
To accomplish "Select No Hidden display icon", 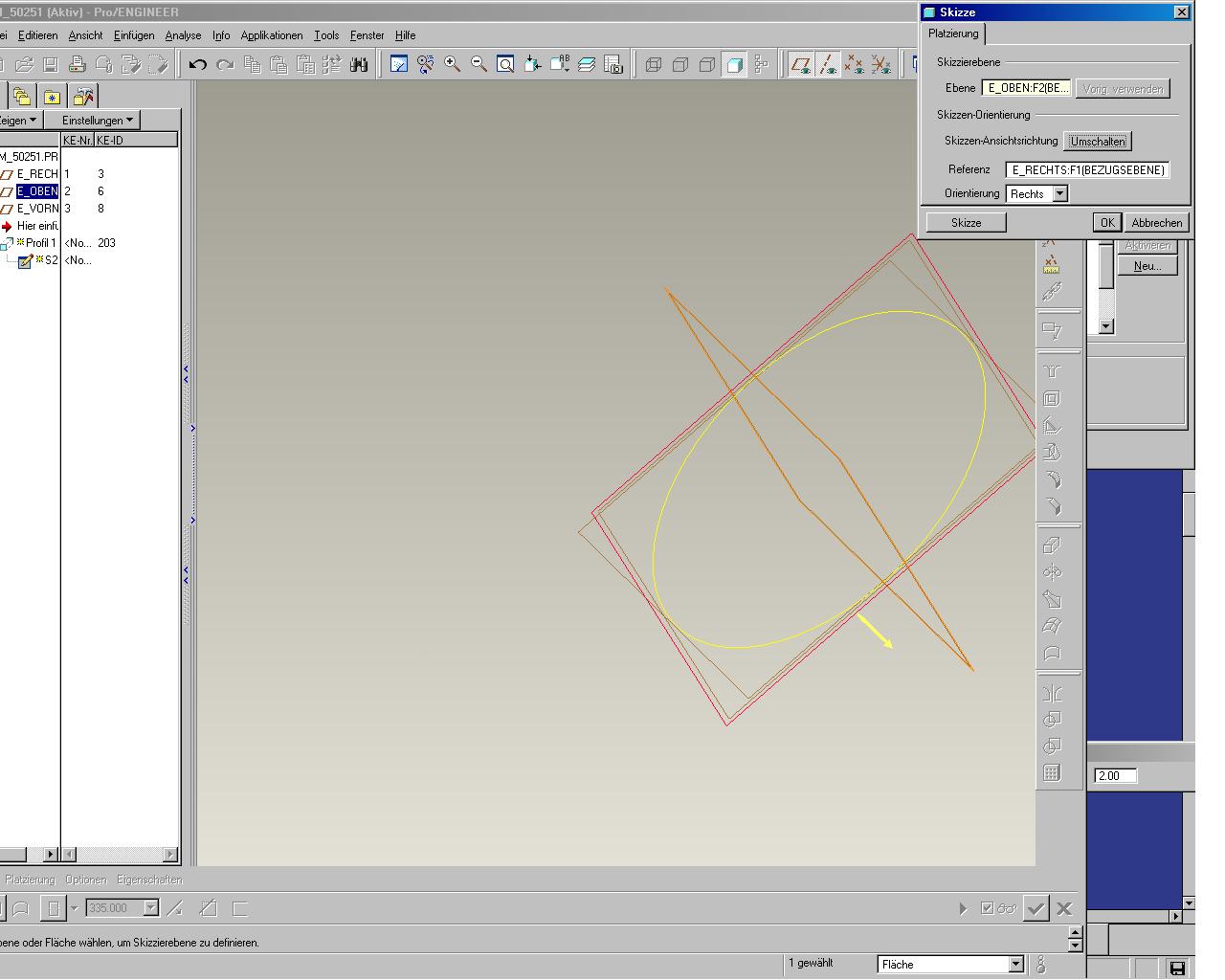I will (x=707, y=65).
